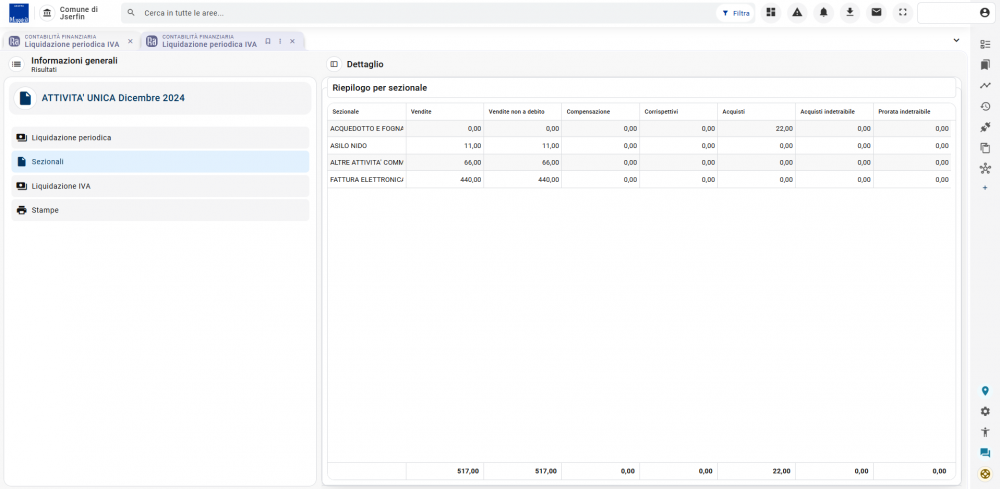1000x489 pixels.
Task: Click the 440,00 Vendite cell of Fattura Elettronica
Action: [445, 180]
